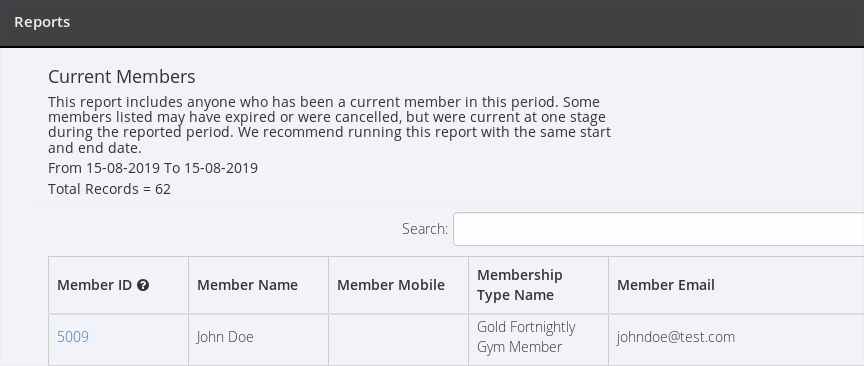Viewport: 864px width, 366px height.
Task: Click the Reports title in top bar
Action: pyautogui.click(x=42, y=22)
